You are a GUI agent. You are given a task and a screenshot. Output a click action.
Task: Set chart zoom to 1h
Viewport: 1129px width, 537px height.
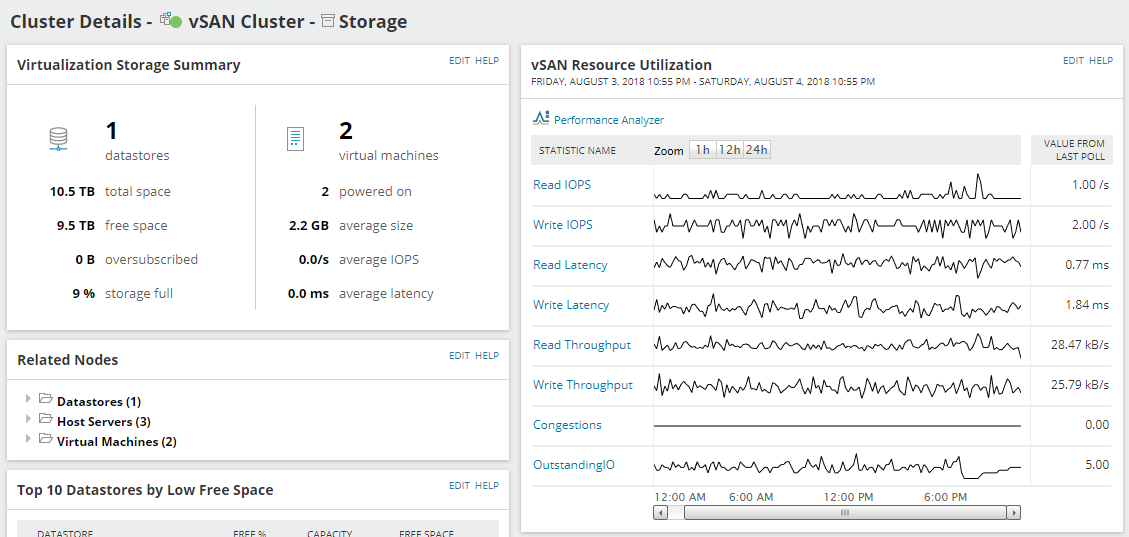703,150
